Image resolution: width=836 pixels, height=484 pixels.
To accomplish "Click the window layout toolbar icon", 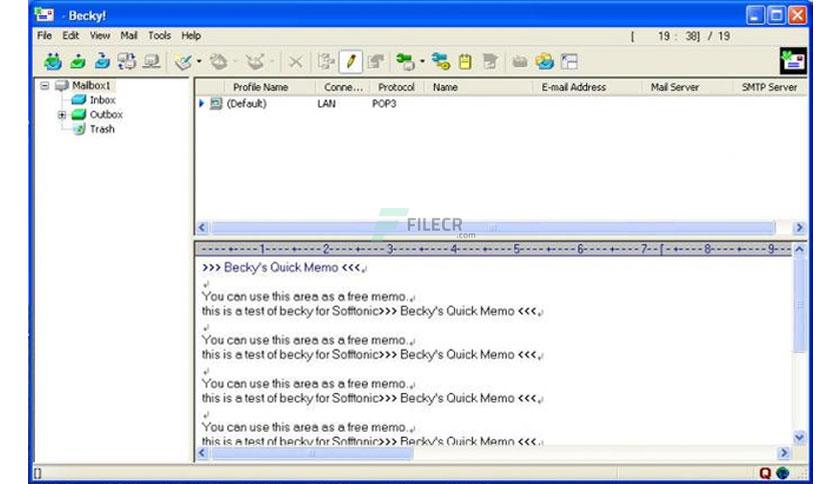I will (569, 62).
